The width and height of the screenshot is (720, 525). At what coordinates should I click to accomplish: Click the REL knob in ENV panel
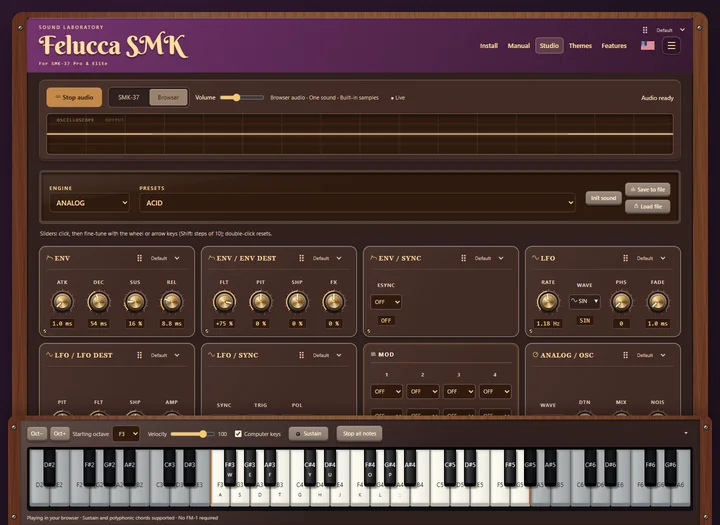coord(171,302)
